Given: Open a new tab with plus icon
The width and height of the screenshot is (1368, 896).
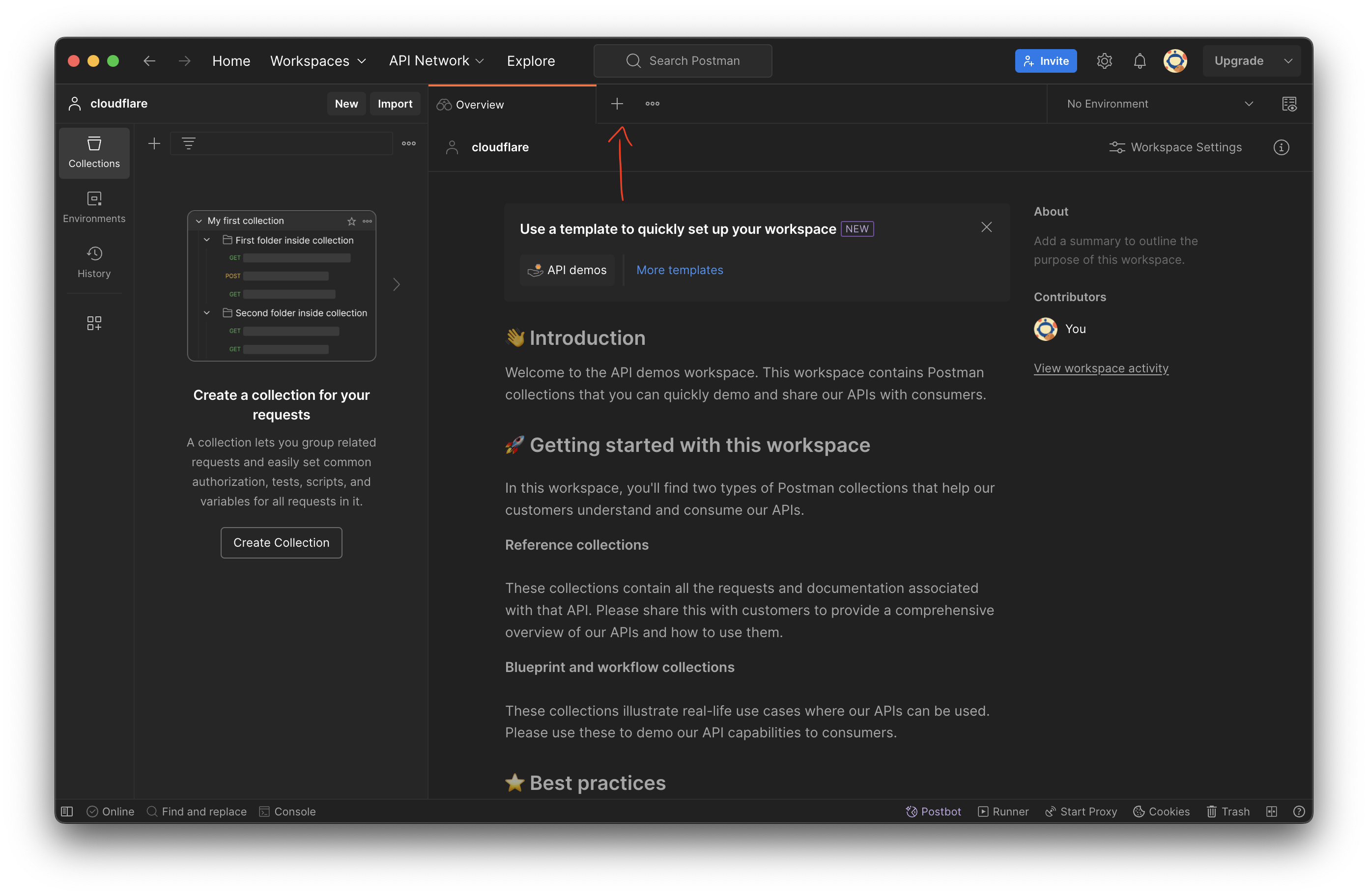Looking at the screenshot, I should (617, 104).
